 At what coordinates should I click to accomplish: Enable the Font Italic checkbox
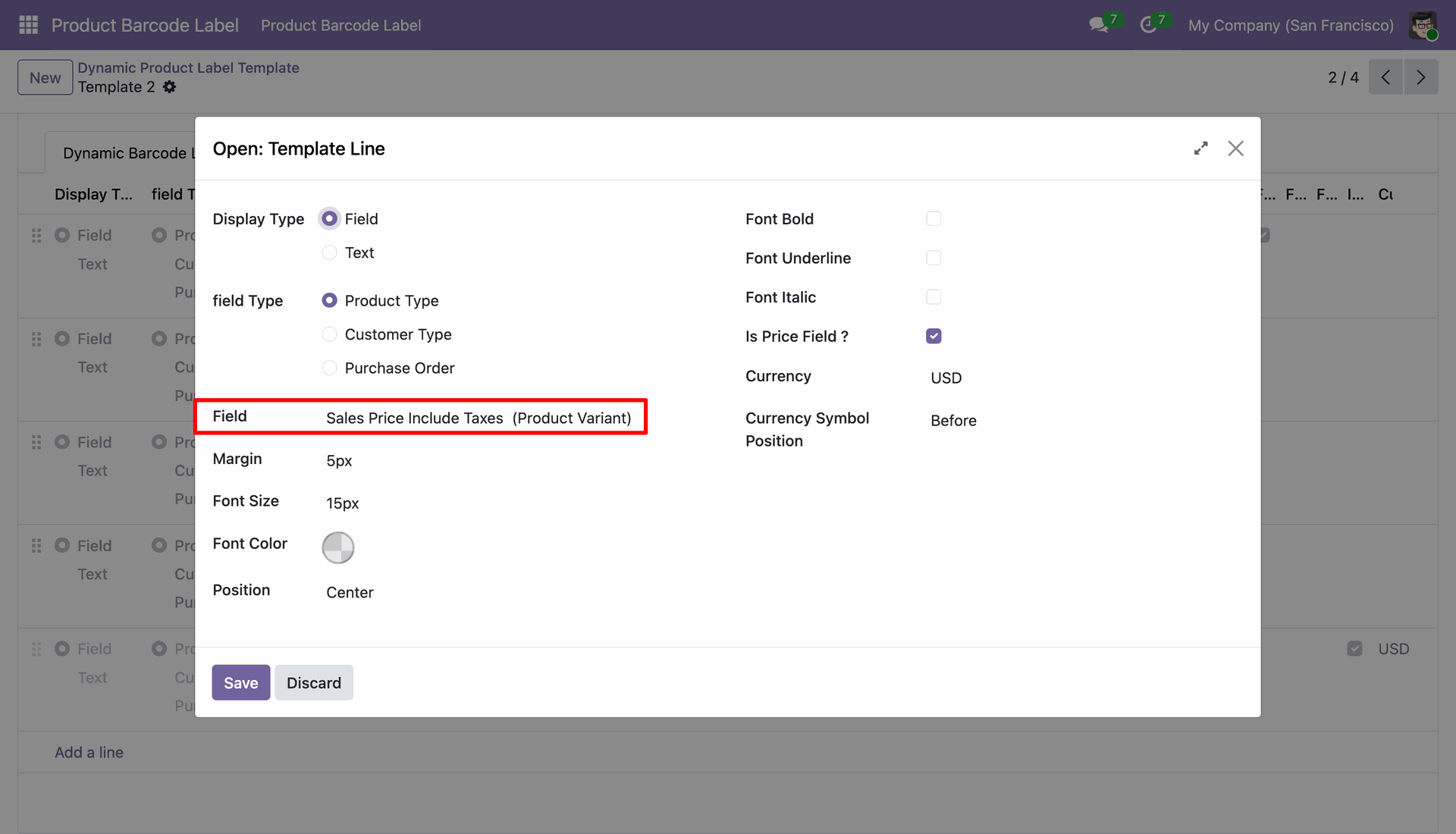click(934, 297)
